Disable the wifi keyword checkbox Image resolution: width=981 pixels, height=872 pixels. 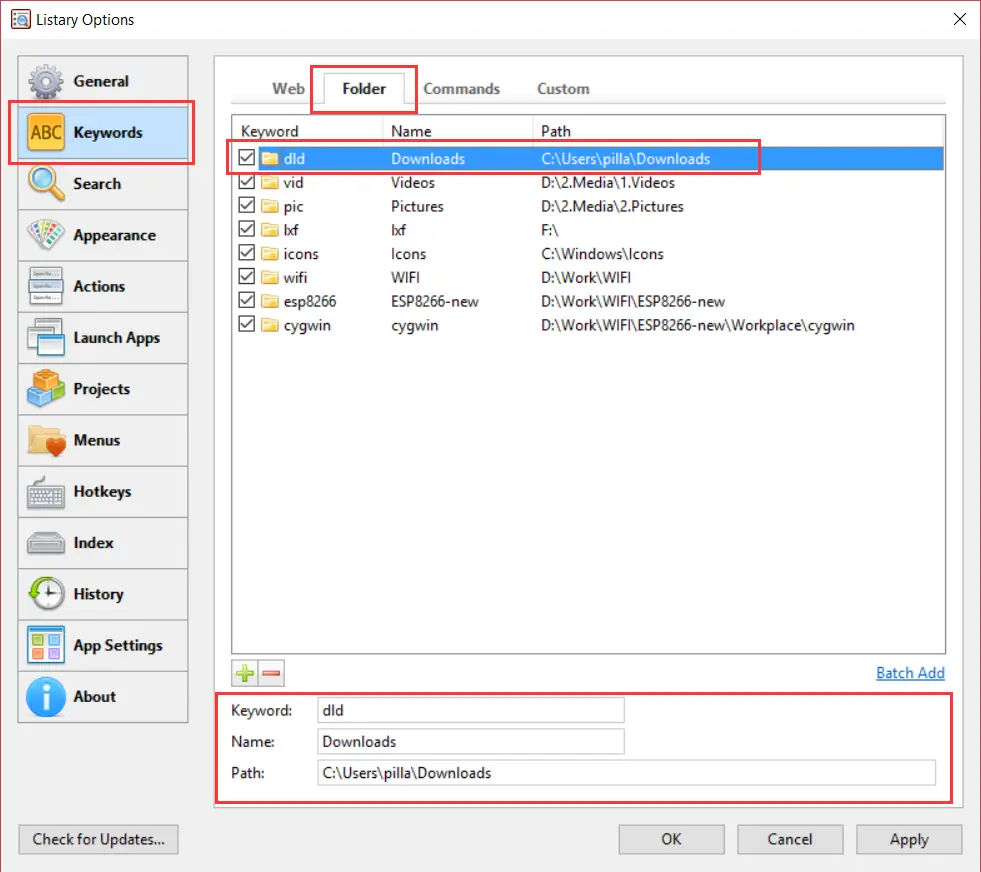247,276
